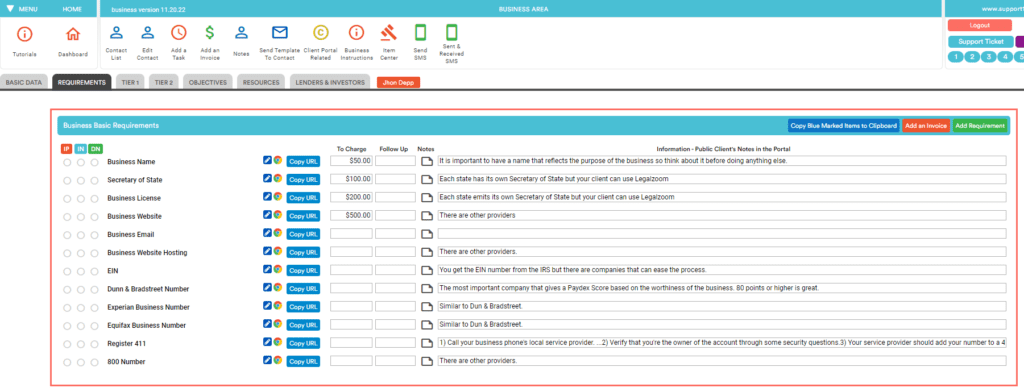The image size is (1024, 392).
Task: Click Copy URL for Business Website Hosting
Action: click(x=303, y=252)
